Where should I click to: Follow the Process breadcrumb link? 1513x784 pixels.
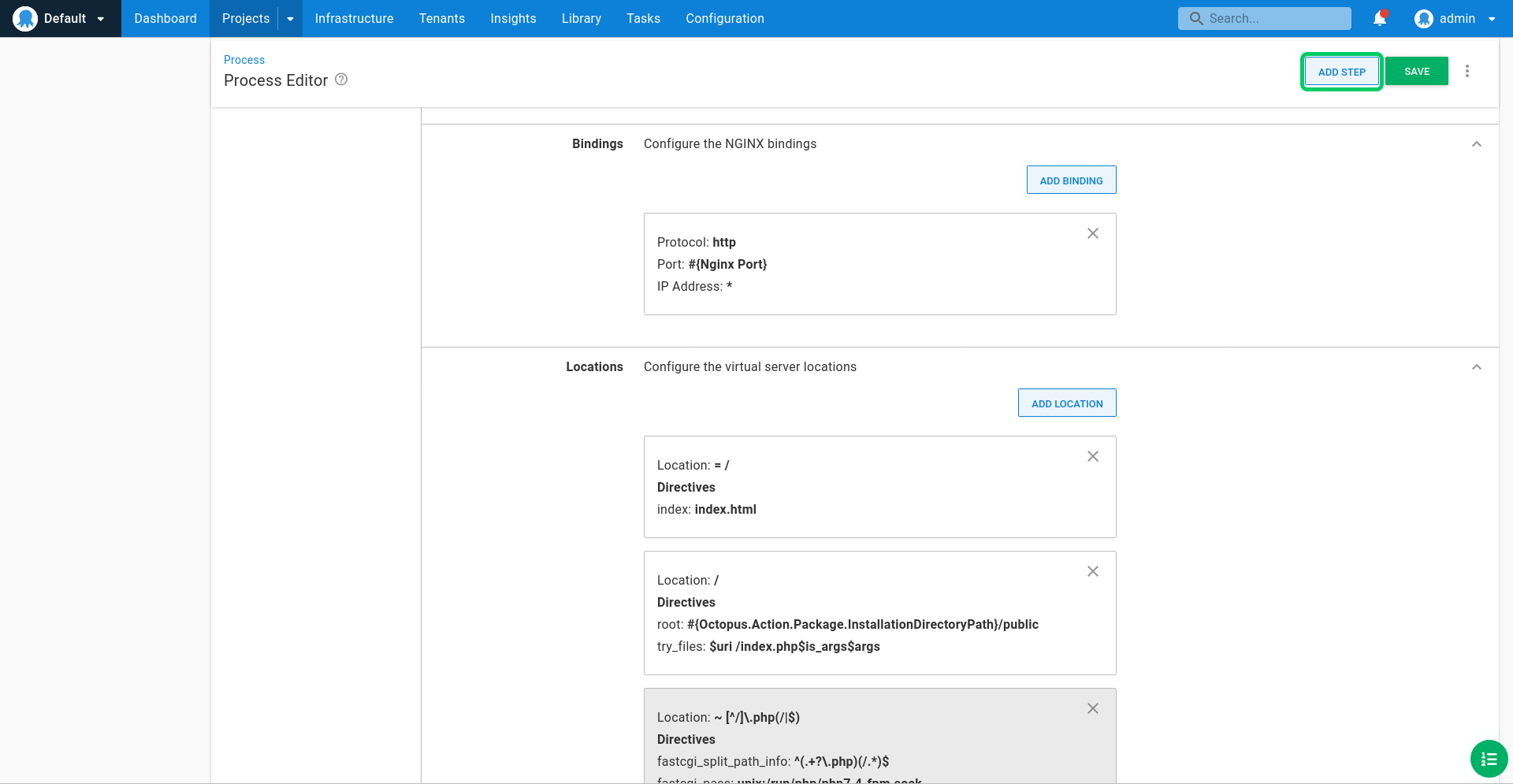pyautogui.click(x=244, y=60)
